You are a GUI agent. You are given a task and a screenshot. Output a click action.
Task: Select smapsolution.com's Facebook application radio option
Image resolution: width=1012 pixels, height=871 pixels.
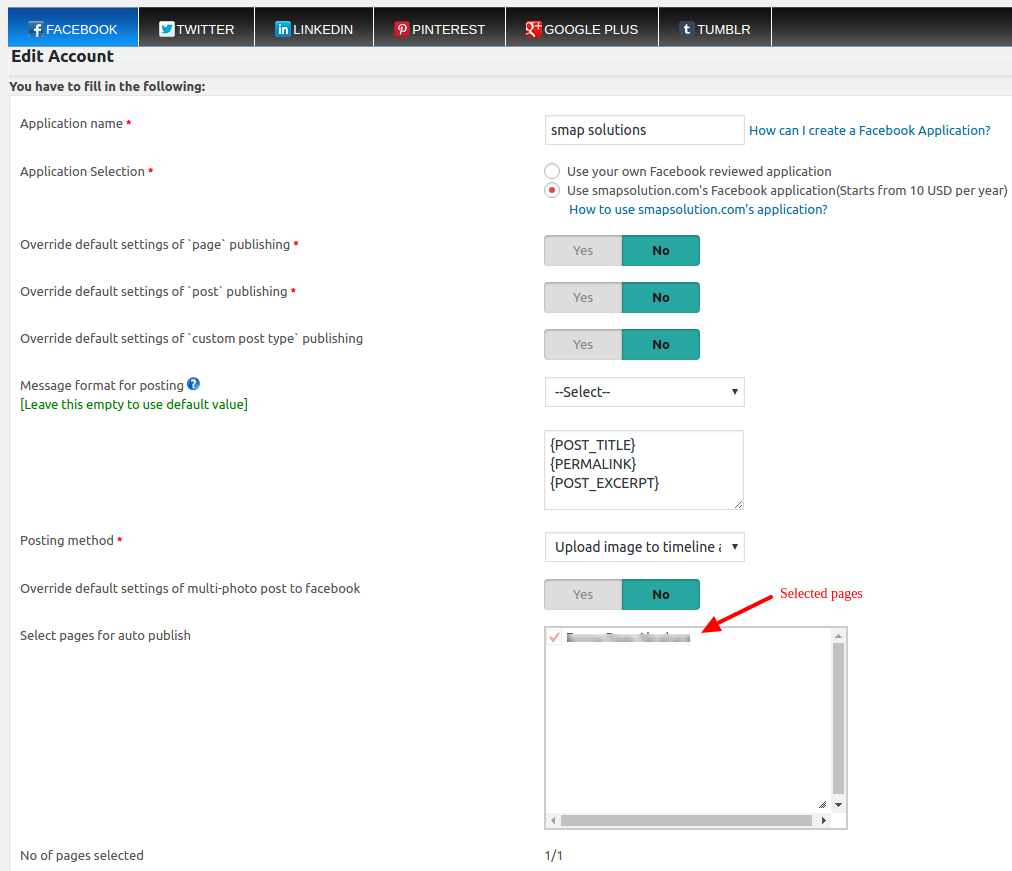tap(552, 190)
